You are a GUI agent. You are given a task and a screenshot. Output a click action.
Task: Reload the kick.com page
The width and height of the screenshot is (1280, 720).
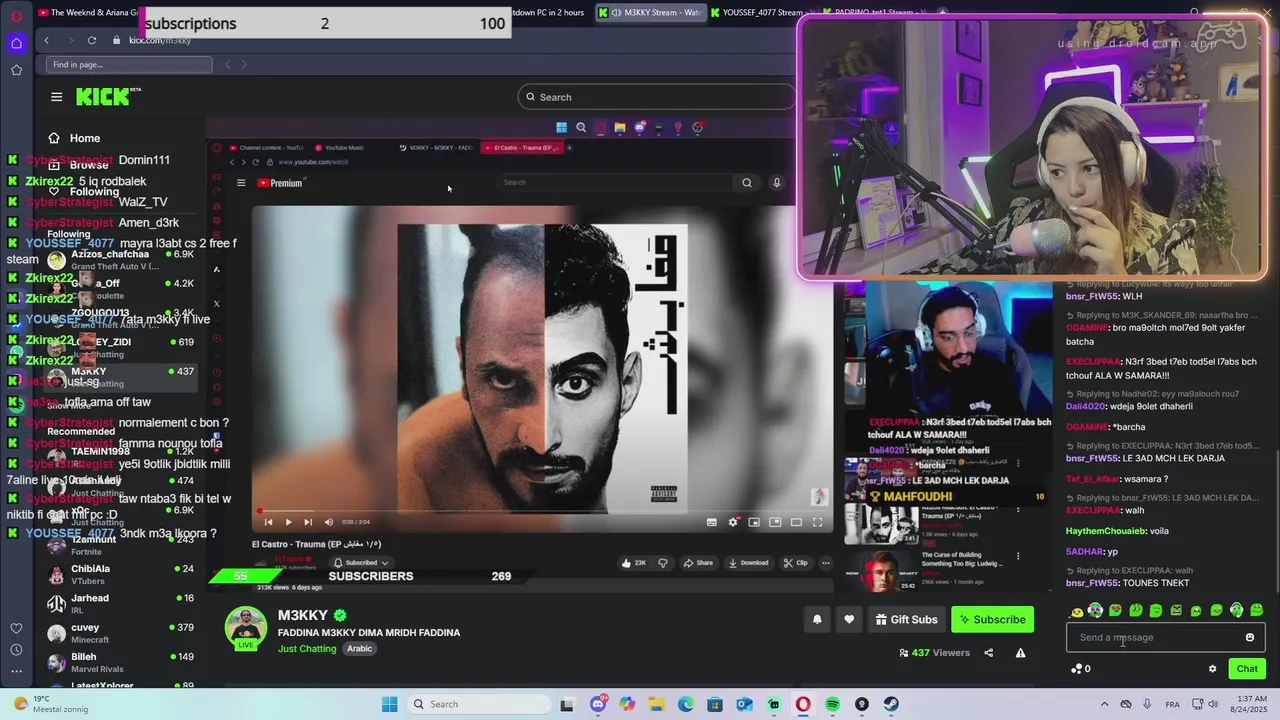[92, 40]
